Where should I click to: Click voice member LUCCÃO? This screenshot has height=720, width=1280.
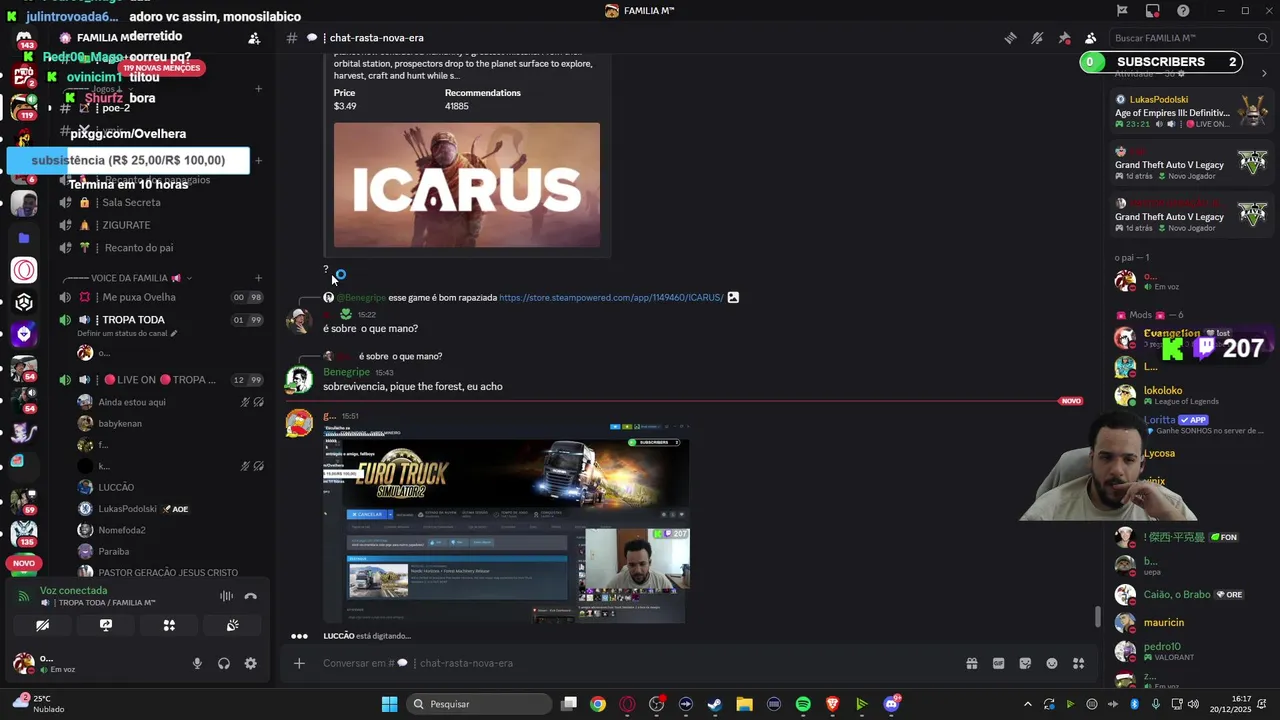tap(116, 487)
